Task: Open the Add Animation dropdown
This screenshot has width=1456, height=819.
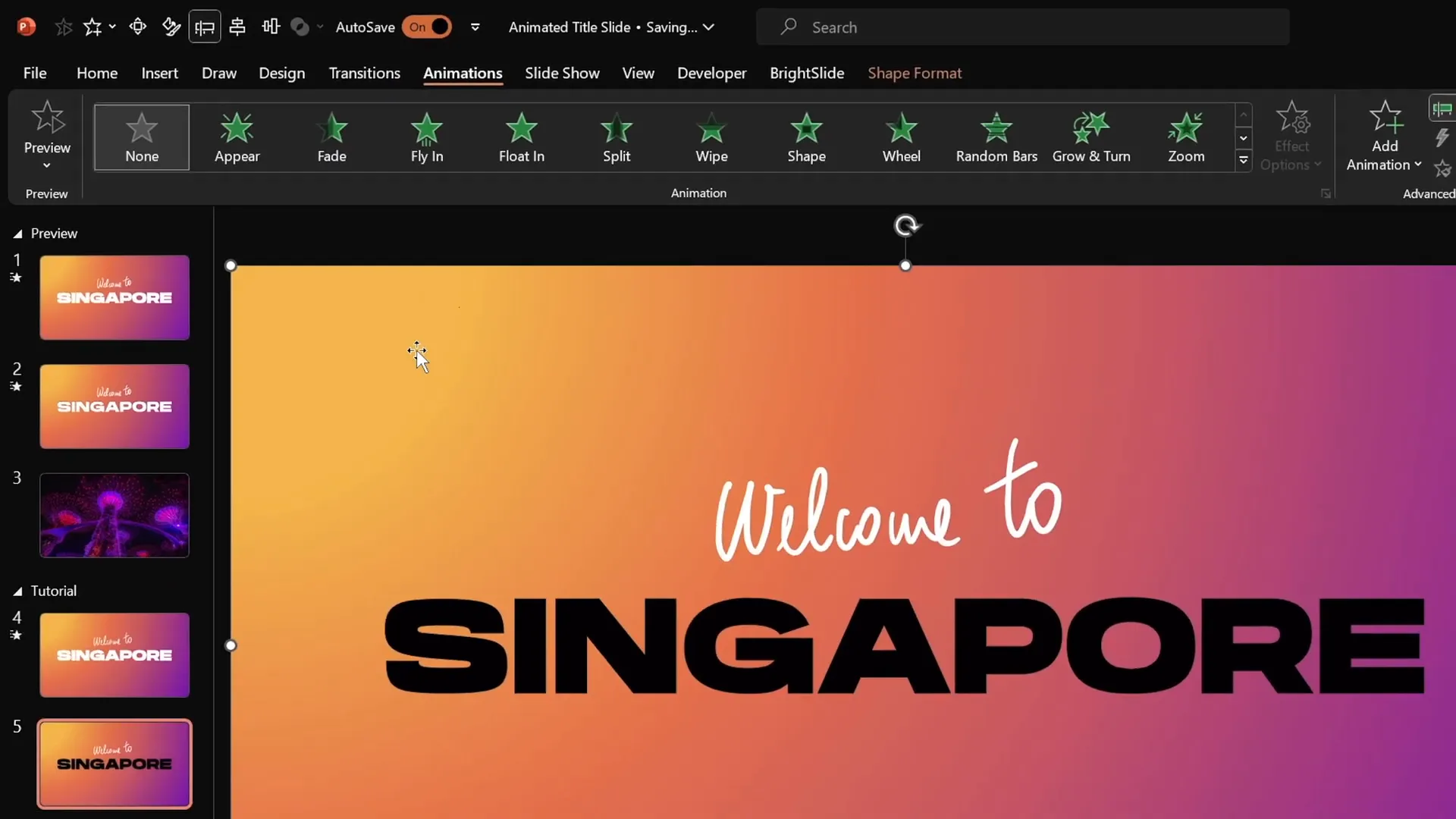Action: (x=1384, y=136)
